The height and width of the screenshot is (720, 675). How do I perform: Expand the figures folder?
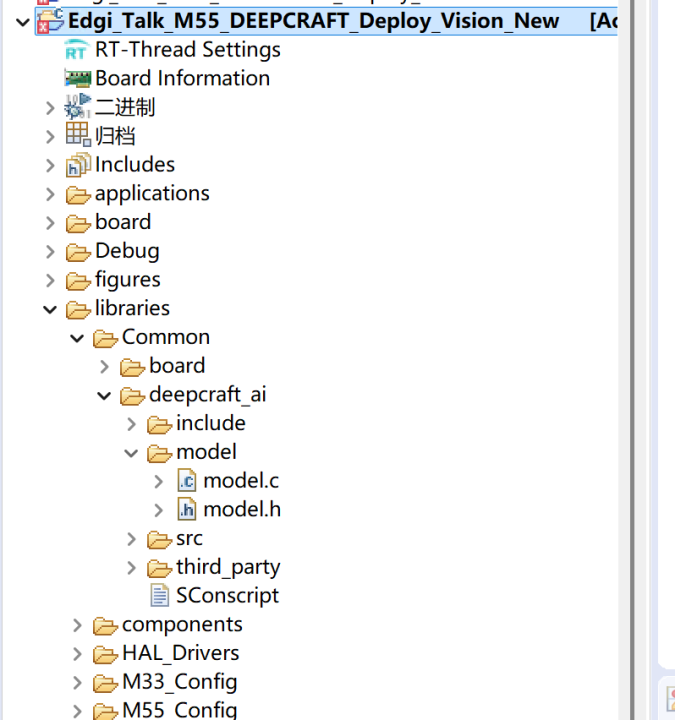(x=51, y=281)
